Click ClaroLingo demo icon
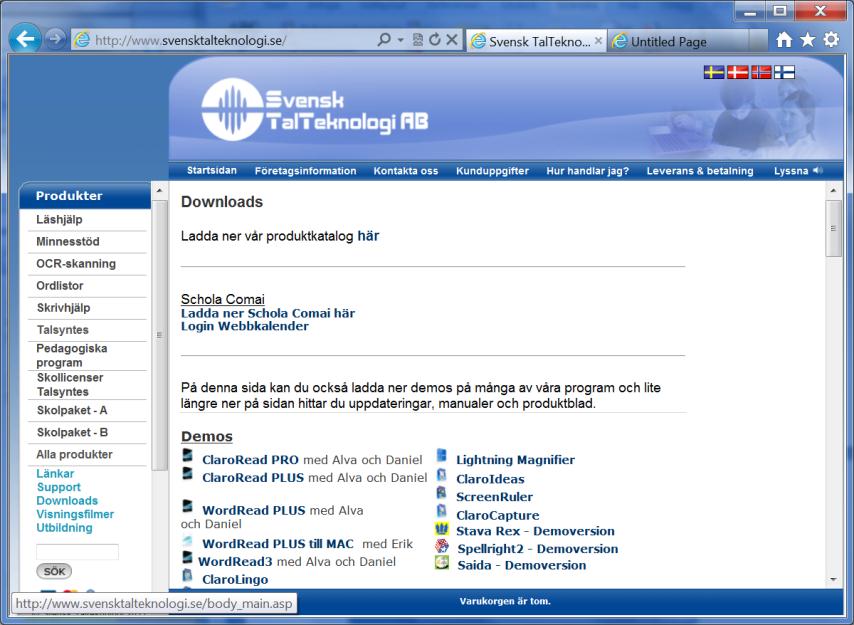This screenshot has height=625, width=854. click(x=187, y=575)
